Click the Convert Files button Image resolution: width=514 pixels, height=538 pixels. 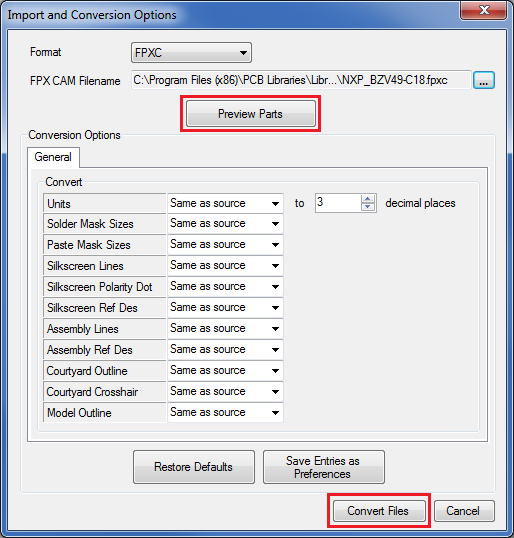pyautogui.click(x=379, y=511)
